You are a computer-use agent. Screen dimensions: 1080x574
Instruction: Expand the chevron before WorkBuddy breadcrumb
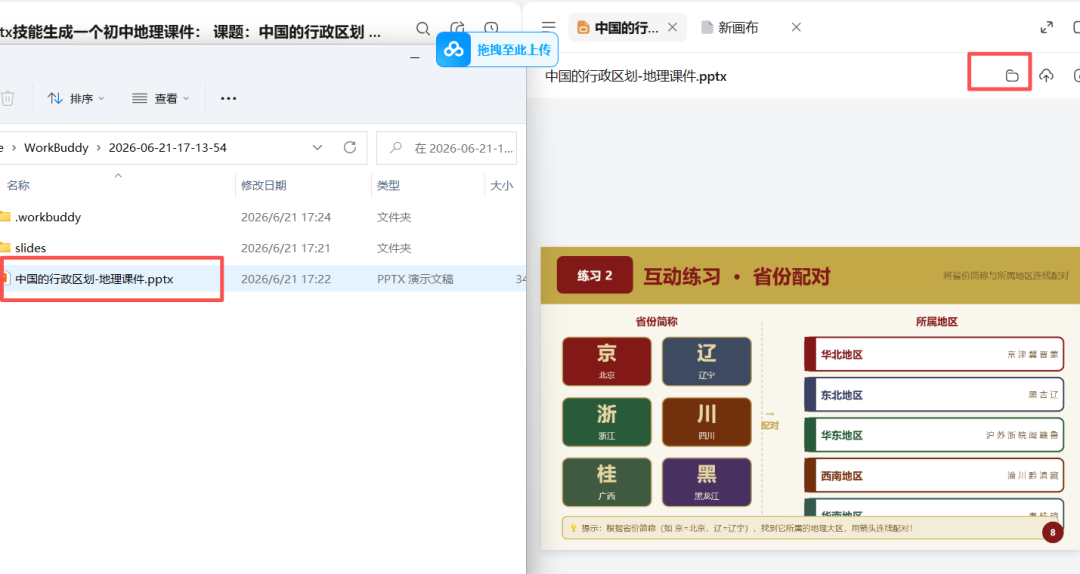click(13, 147)
